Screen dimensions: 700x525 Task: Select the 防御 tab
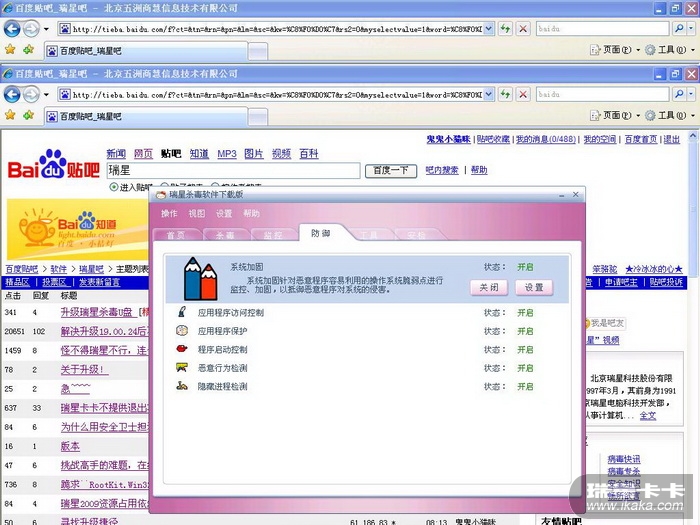click(321, 233)
